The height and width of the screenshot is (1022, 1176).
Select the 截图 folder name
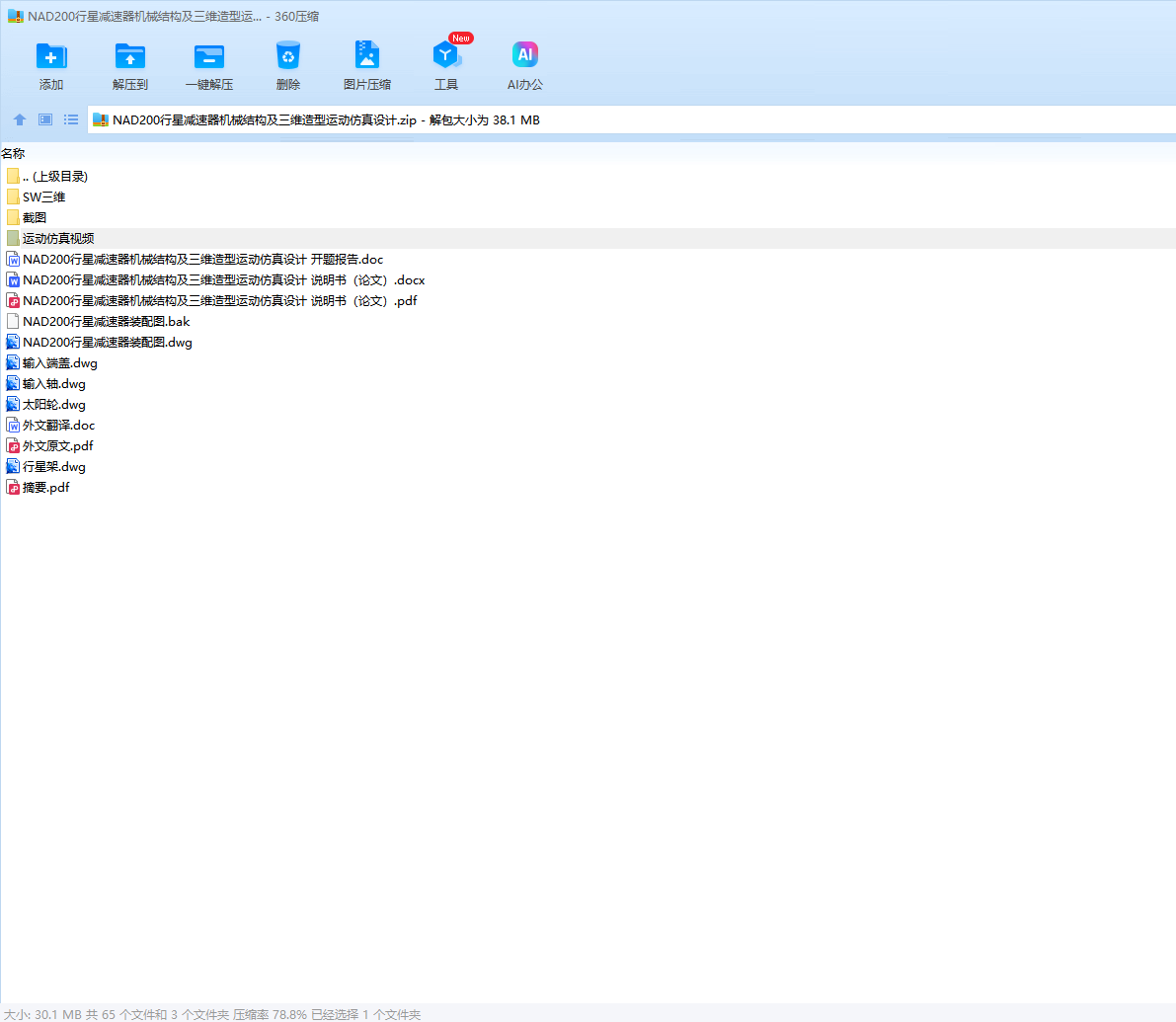pyautogui.click(x=35, y=217)
